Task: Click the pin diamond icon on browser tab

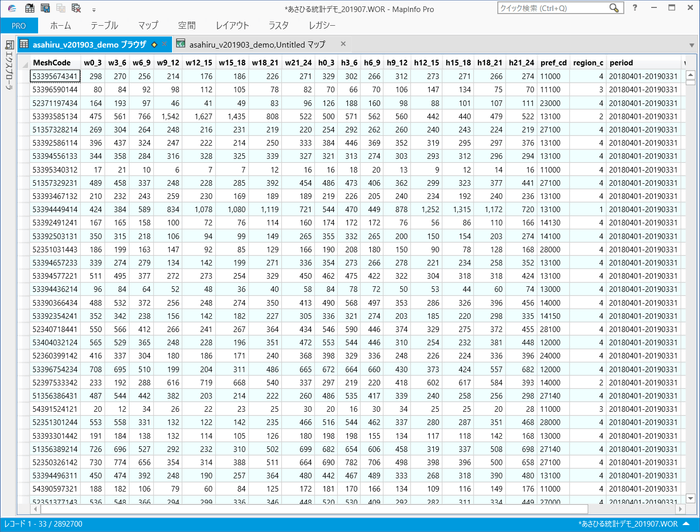Action: coord(154,45)
